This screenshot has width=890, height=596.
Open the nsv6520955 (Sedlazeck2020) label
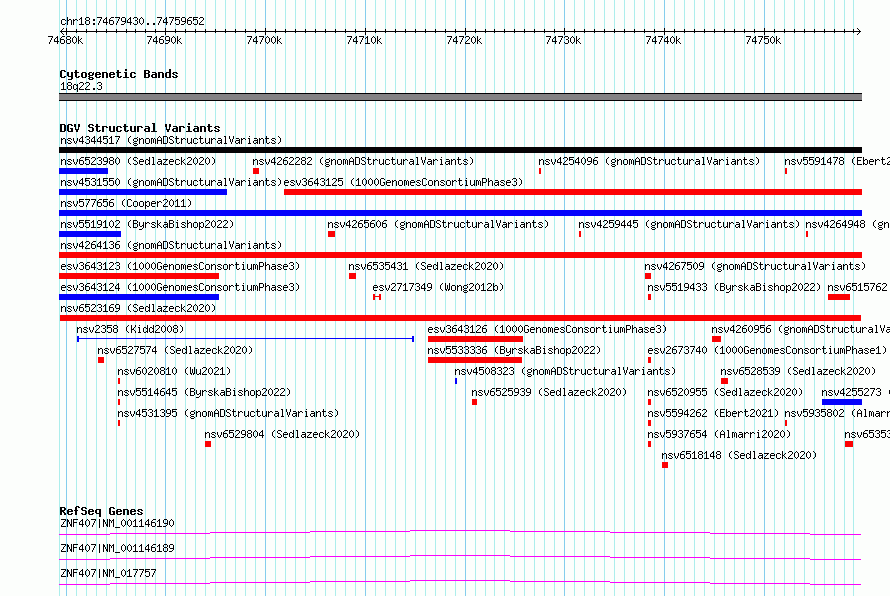click(725, 392)
